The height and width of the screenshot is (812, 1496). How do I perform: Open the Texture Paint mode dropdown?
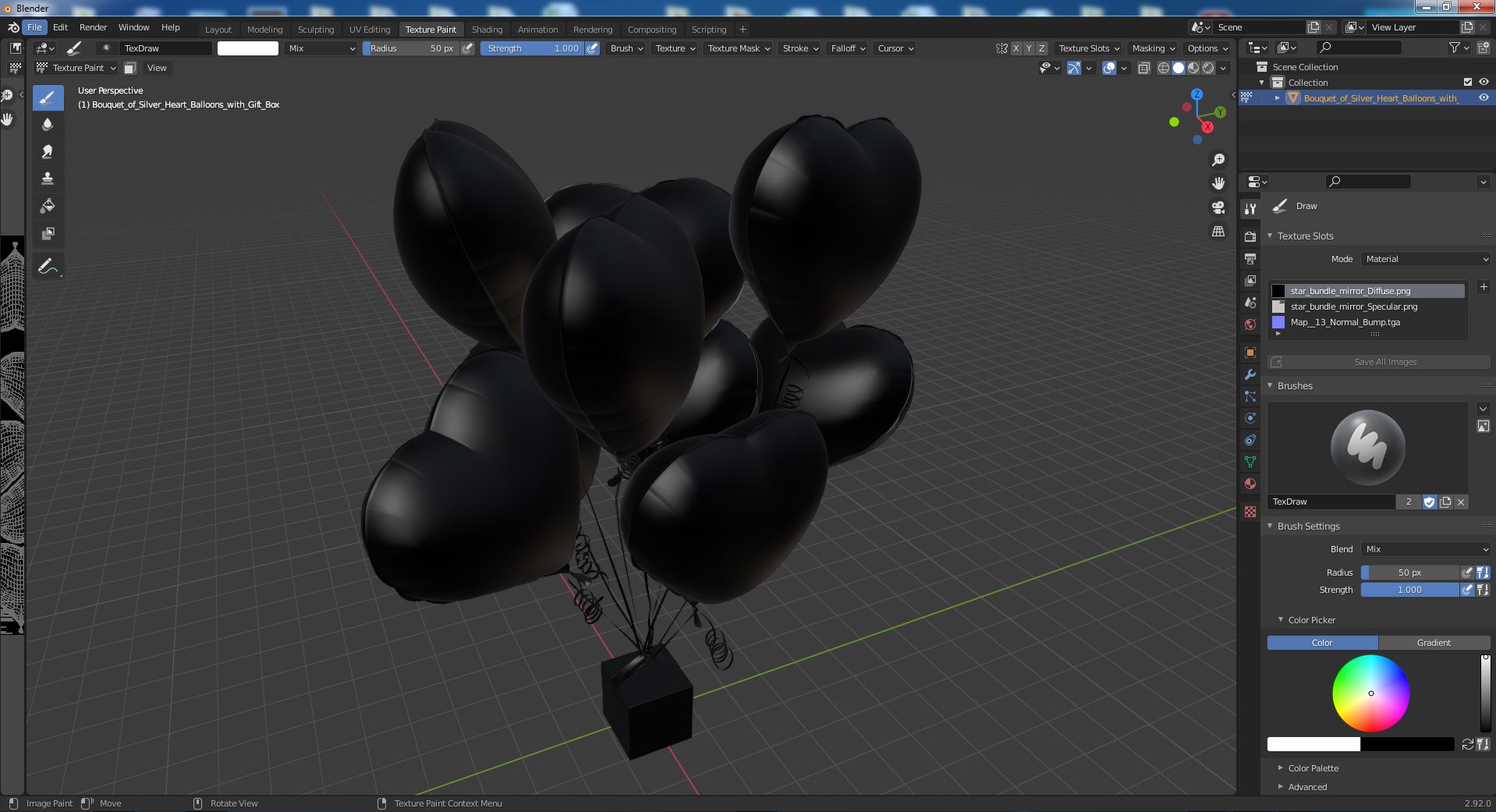click(x=76, y=68)
